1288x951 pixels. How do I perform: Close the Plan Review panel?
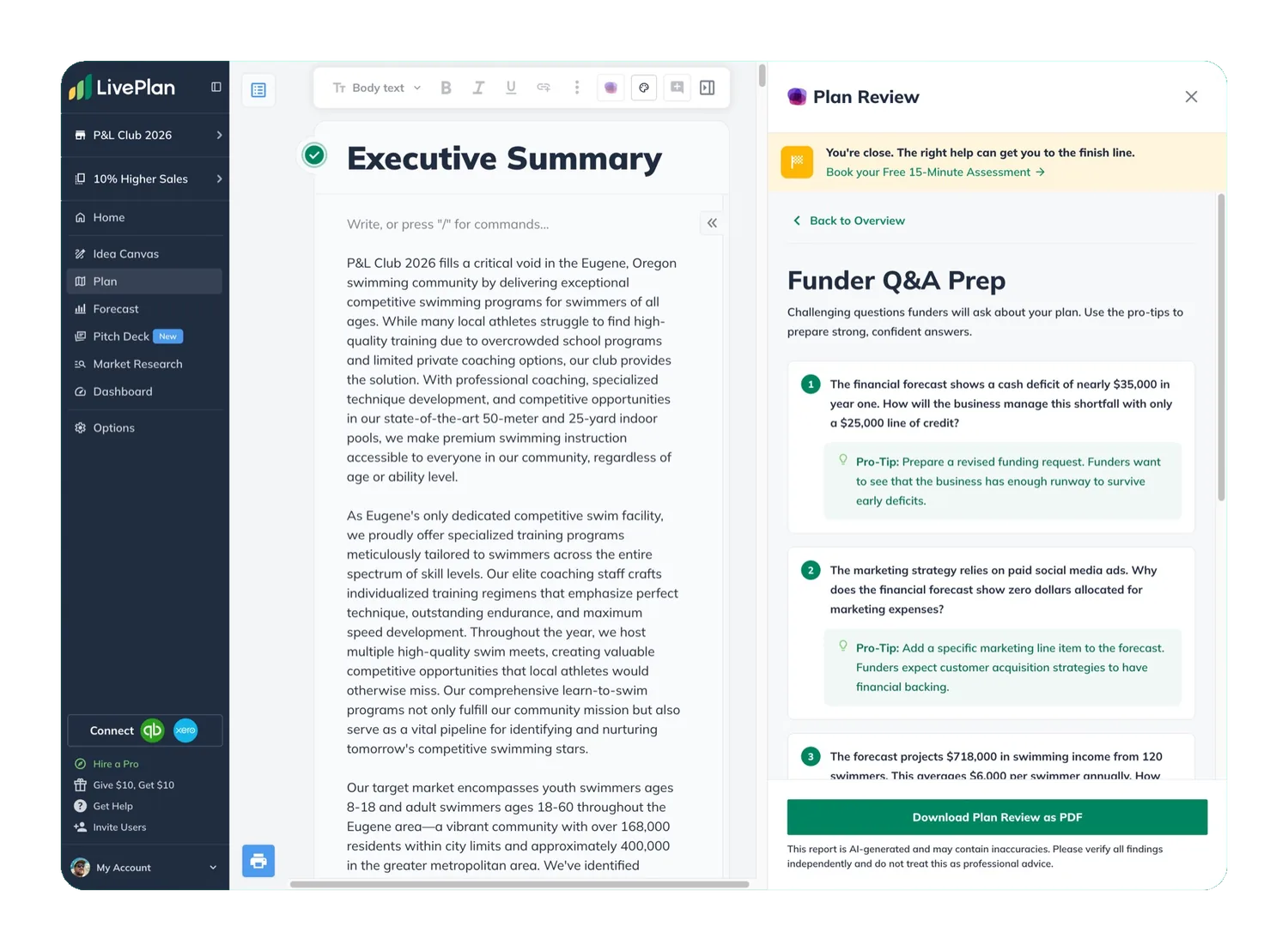tap(1191, 97)
